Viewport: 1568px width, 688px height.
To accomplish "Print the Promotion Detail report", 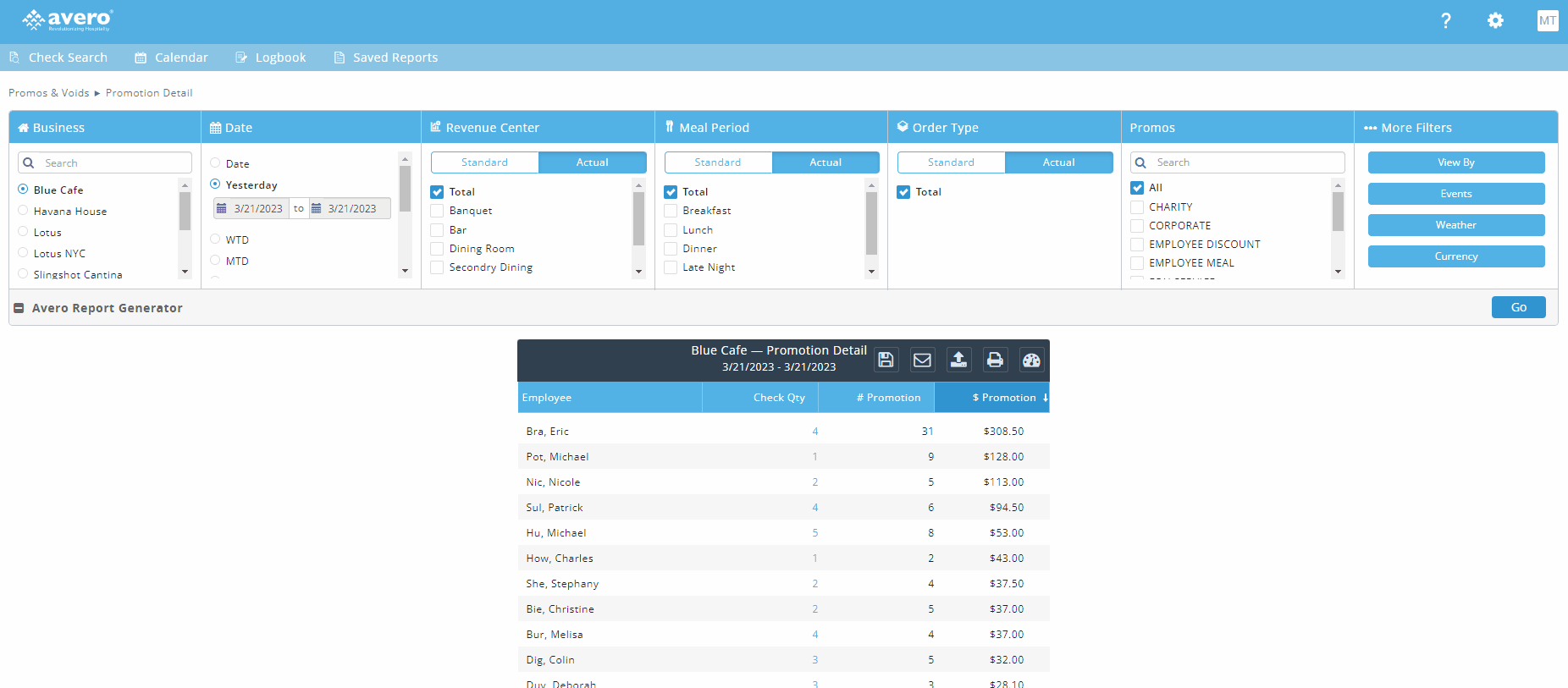I will [995, 360].
